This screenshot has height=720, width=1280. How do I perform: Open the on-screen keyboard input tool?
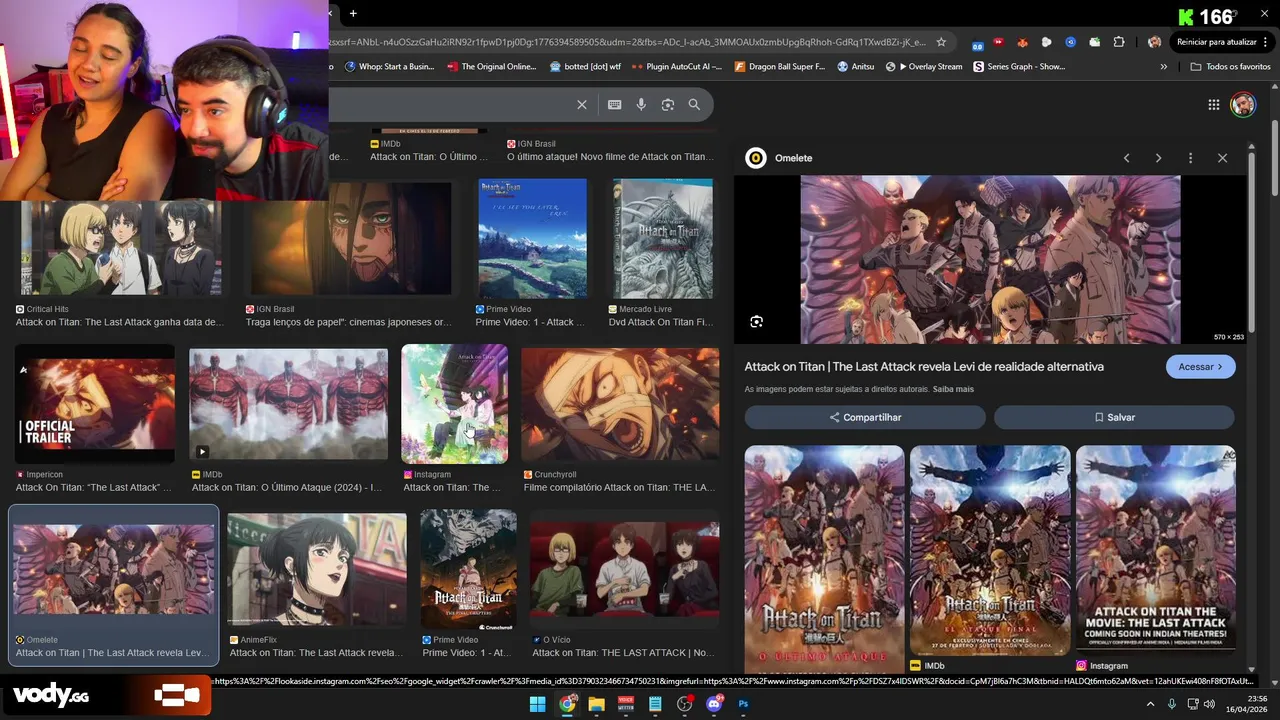pyautogui.click(x=614, y=104)
